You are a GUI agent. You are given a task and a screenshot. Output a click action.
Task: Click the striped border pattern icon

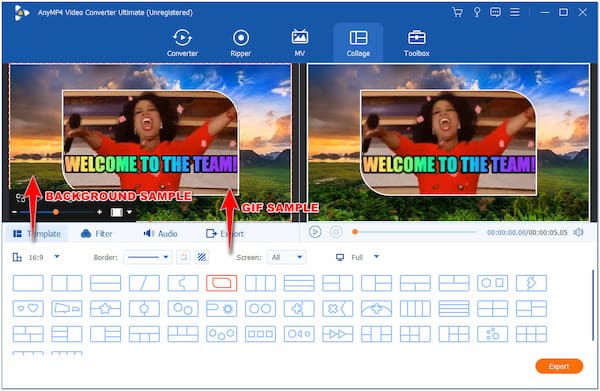[202, 257]
